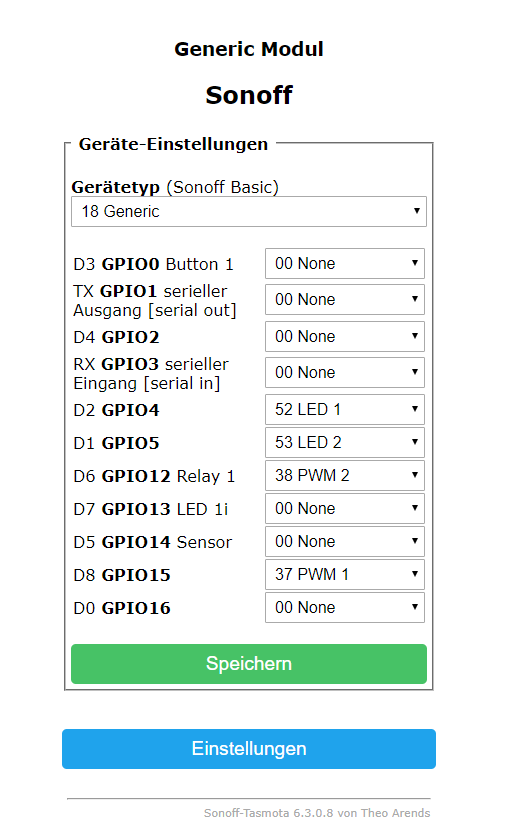
Task: Open the GPIO4 dropdown showing 52 LED 1
Action: coord(344,409)
